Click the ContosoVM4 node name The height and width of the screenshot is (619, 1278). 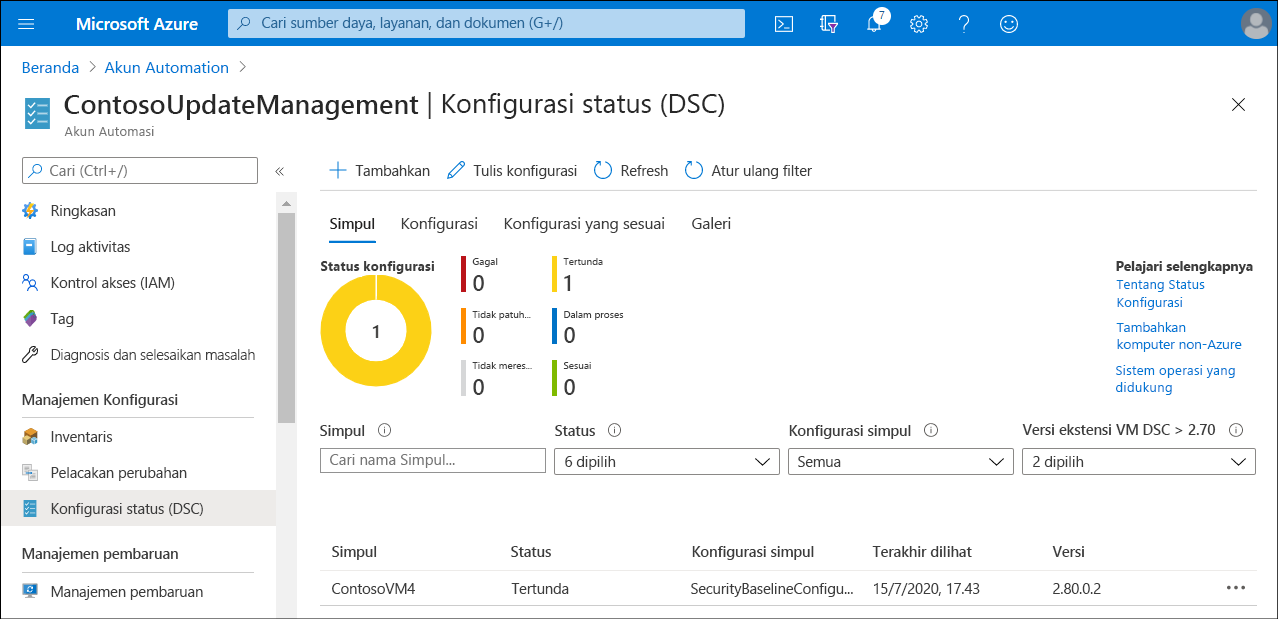373,588
